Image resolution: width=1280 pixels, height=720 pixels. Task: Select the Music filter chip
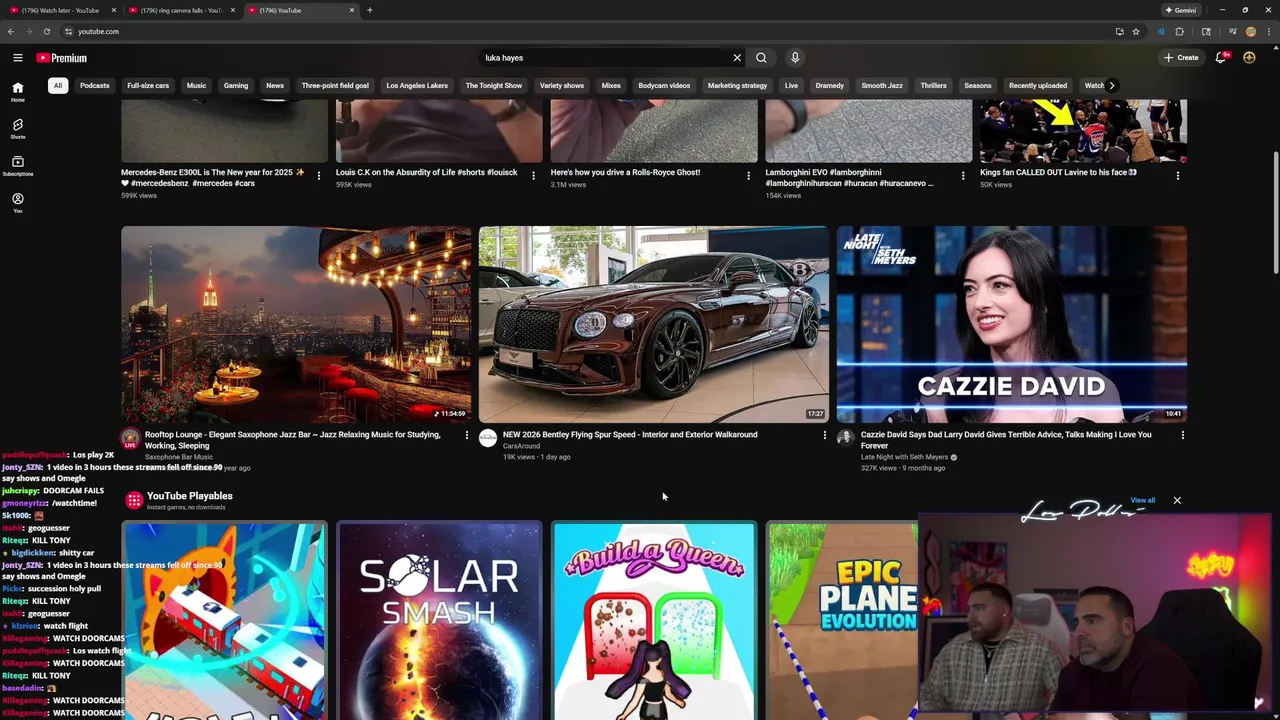tap(196, 85)
